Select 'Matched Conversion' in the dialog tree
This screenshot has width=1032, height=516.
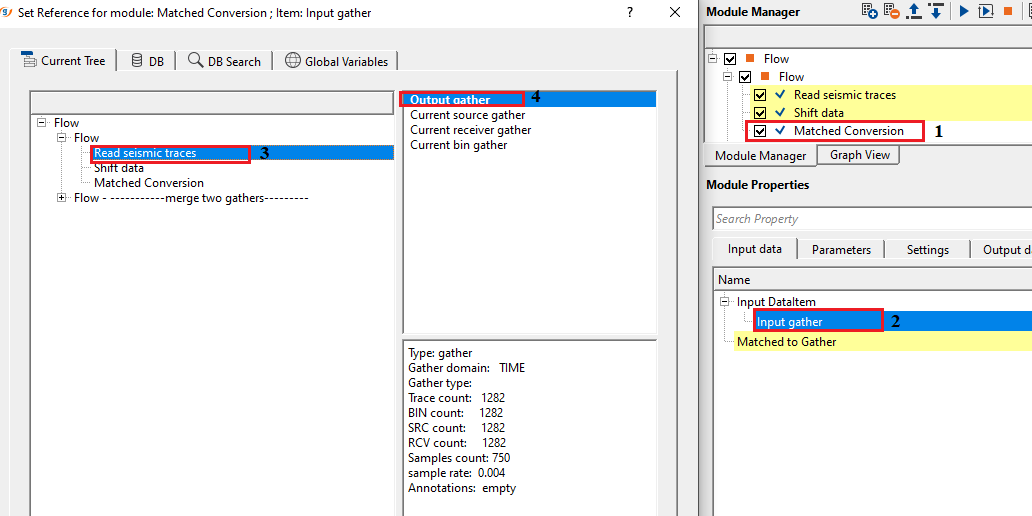[149, 183]
